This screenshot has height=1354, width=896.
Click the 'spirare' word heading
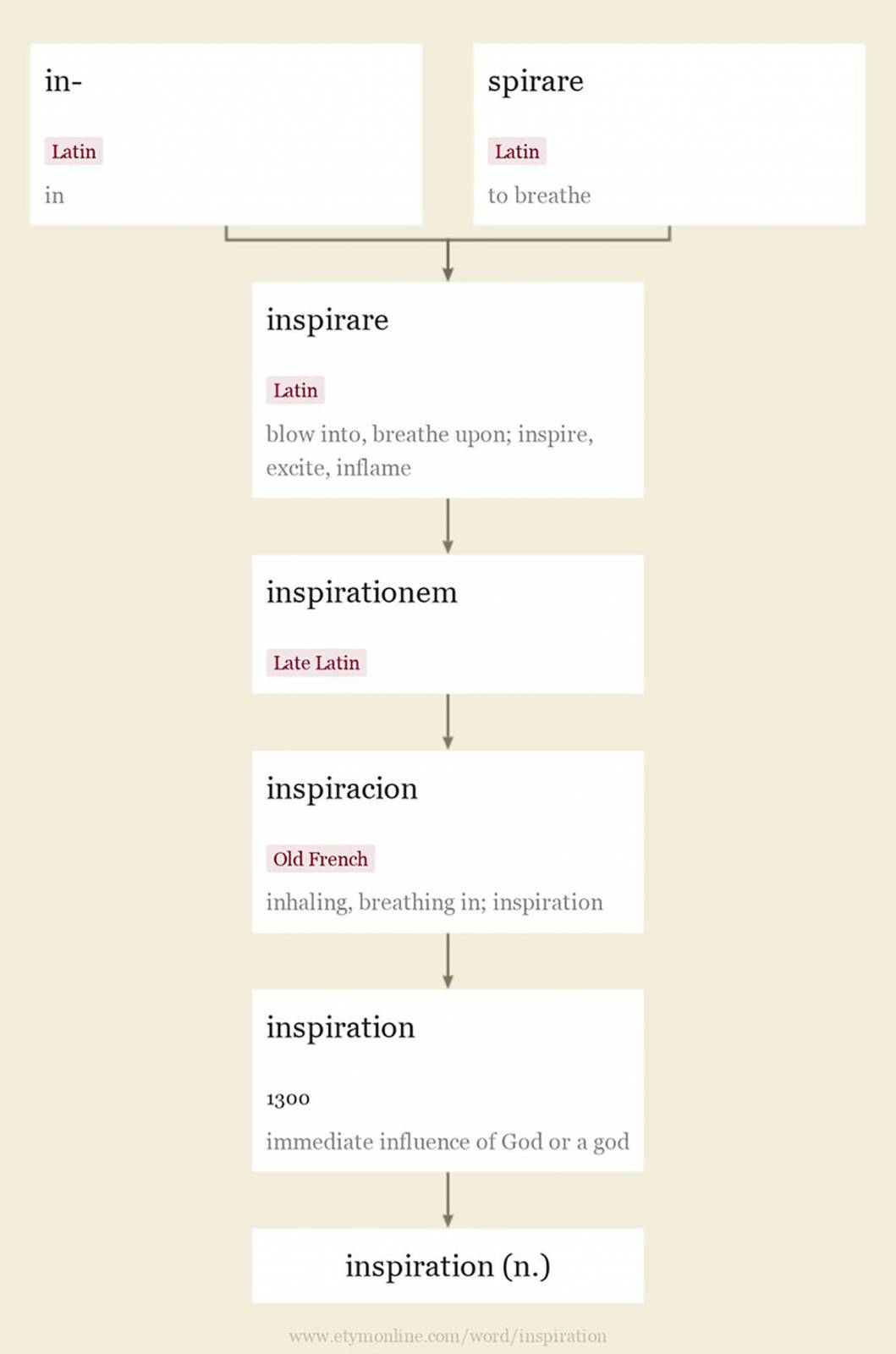[536, 82]
